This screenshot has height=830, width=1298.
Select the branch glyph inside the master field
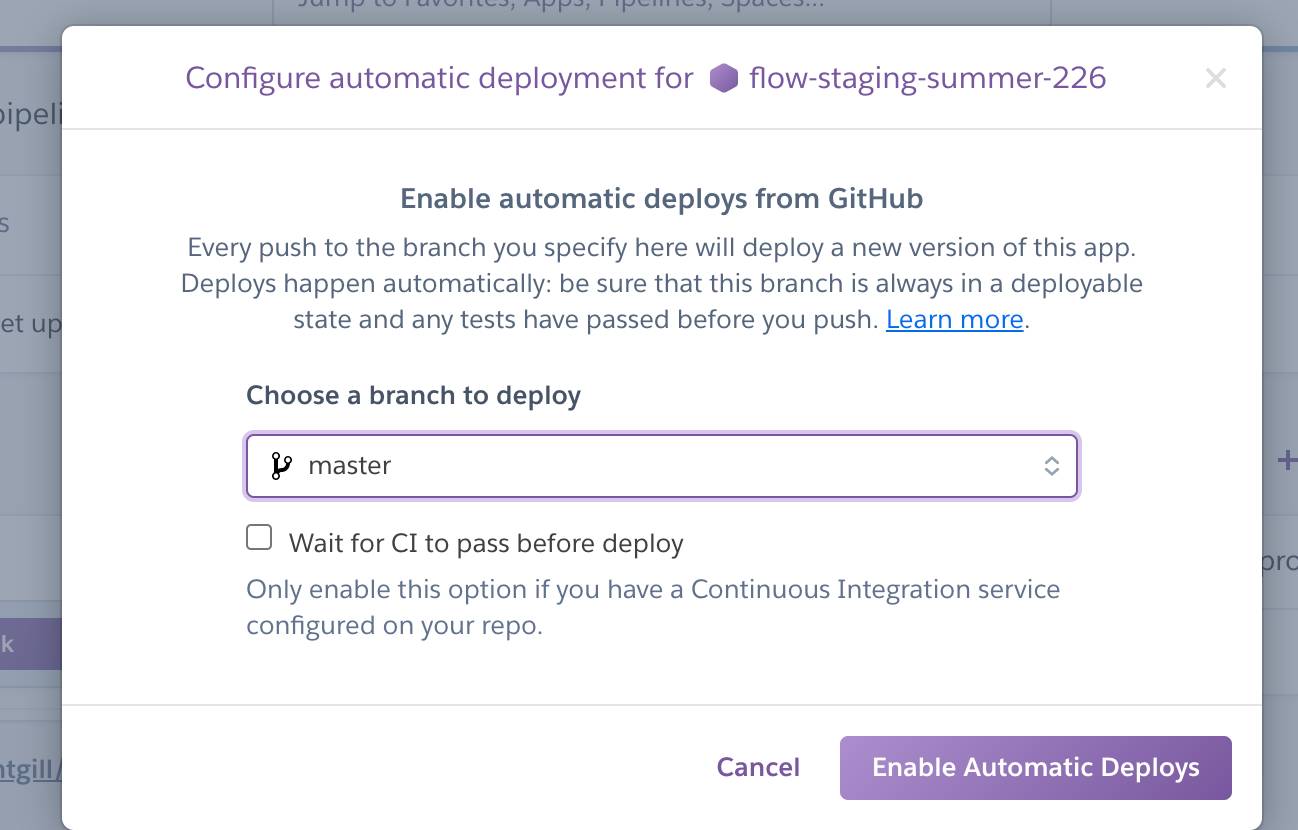tap(280, 465)
